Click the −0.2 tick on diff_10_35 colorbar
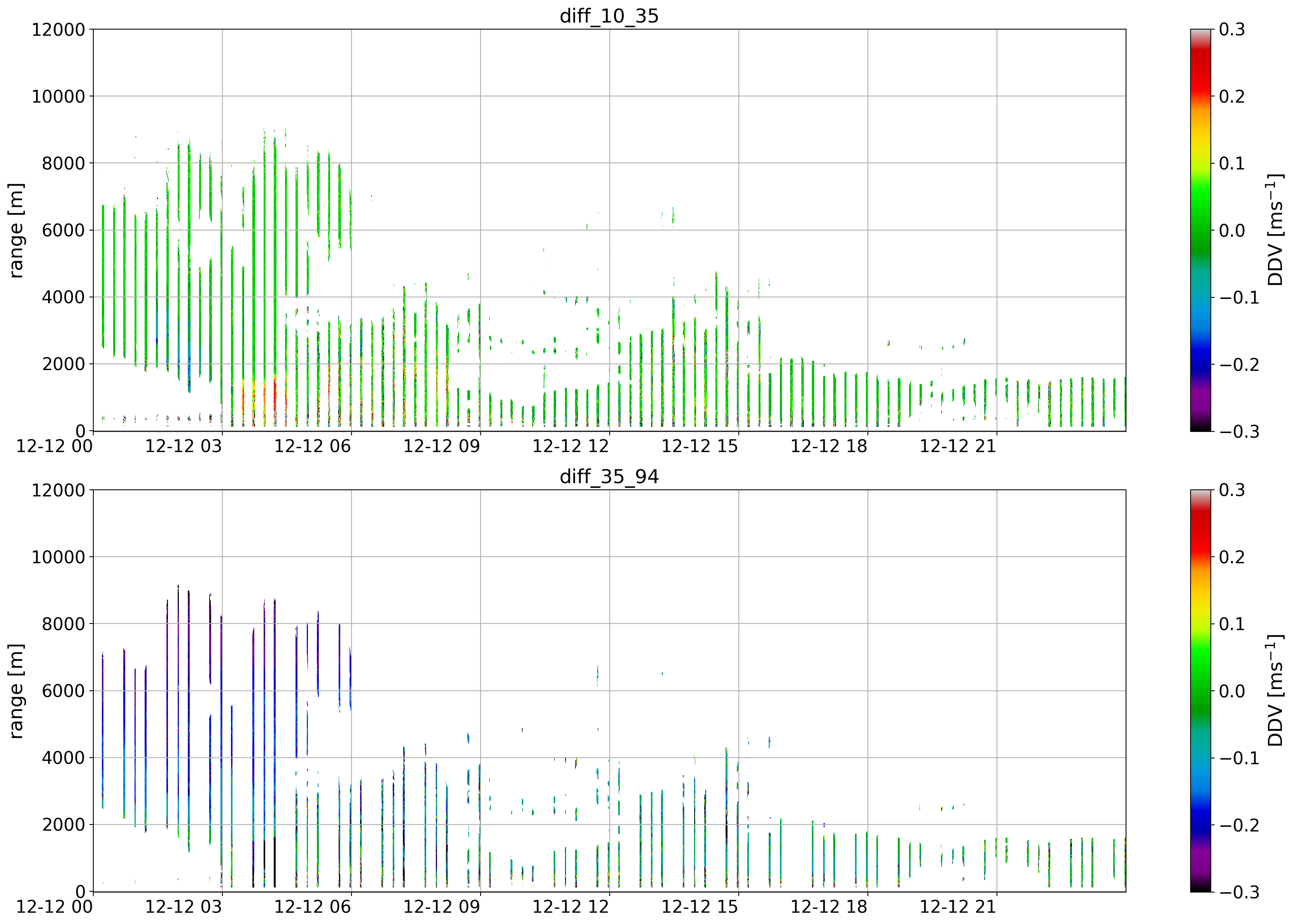The image size is (1294, 924). click(1239, 365)
